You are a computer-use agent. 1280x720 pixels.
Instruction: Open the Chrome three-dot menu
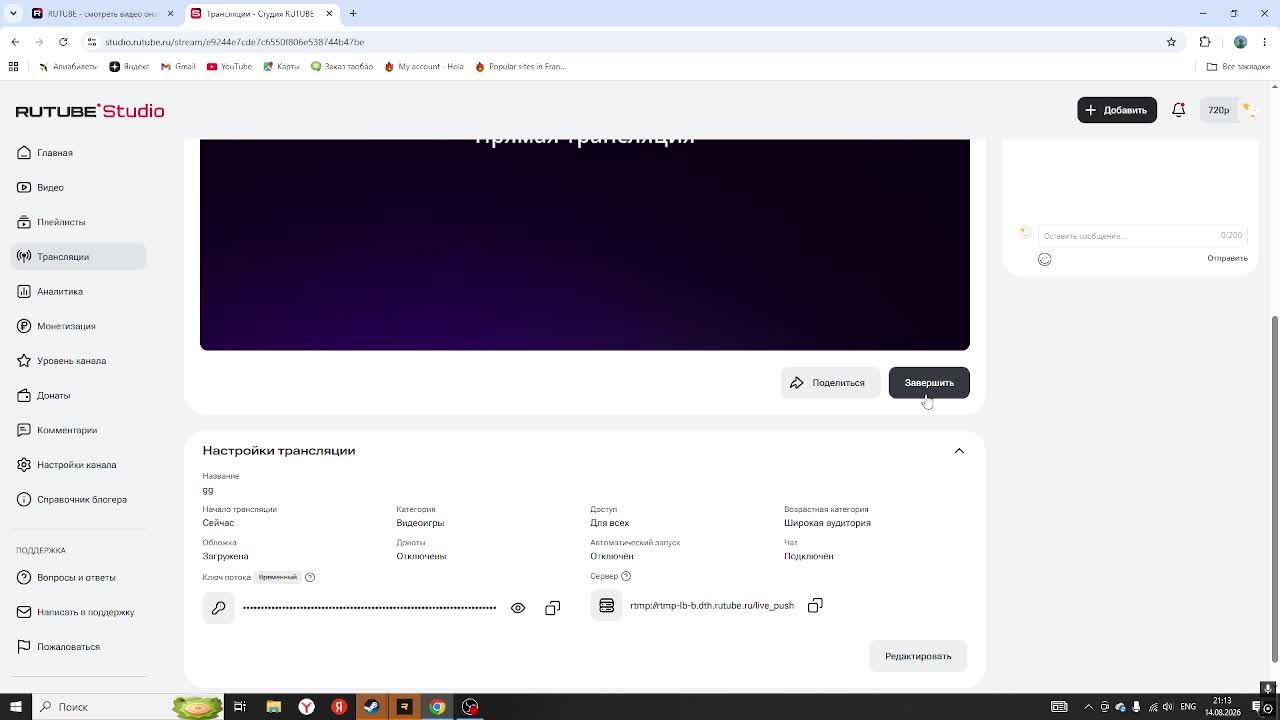coord(1265,42)
